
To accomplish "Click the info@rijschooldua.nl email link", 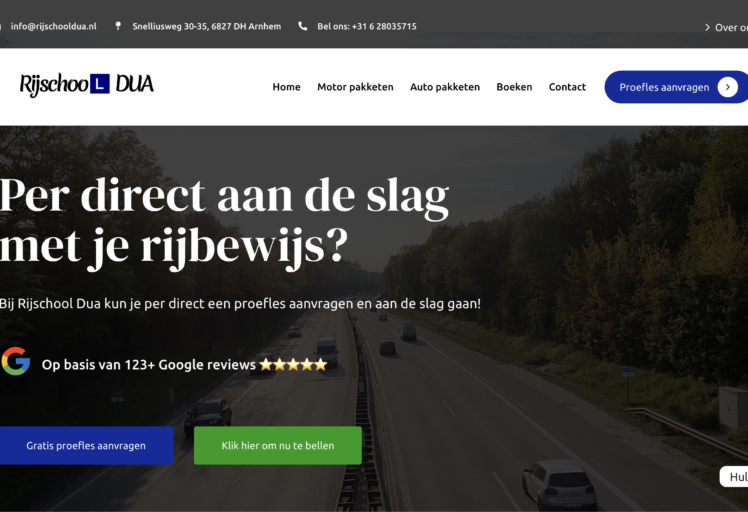I will (x=53, y=26).
